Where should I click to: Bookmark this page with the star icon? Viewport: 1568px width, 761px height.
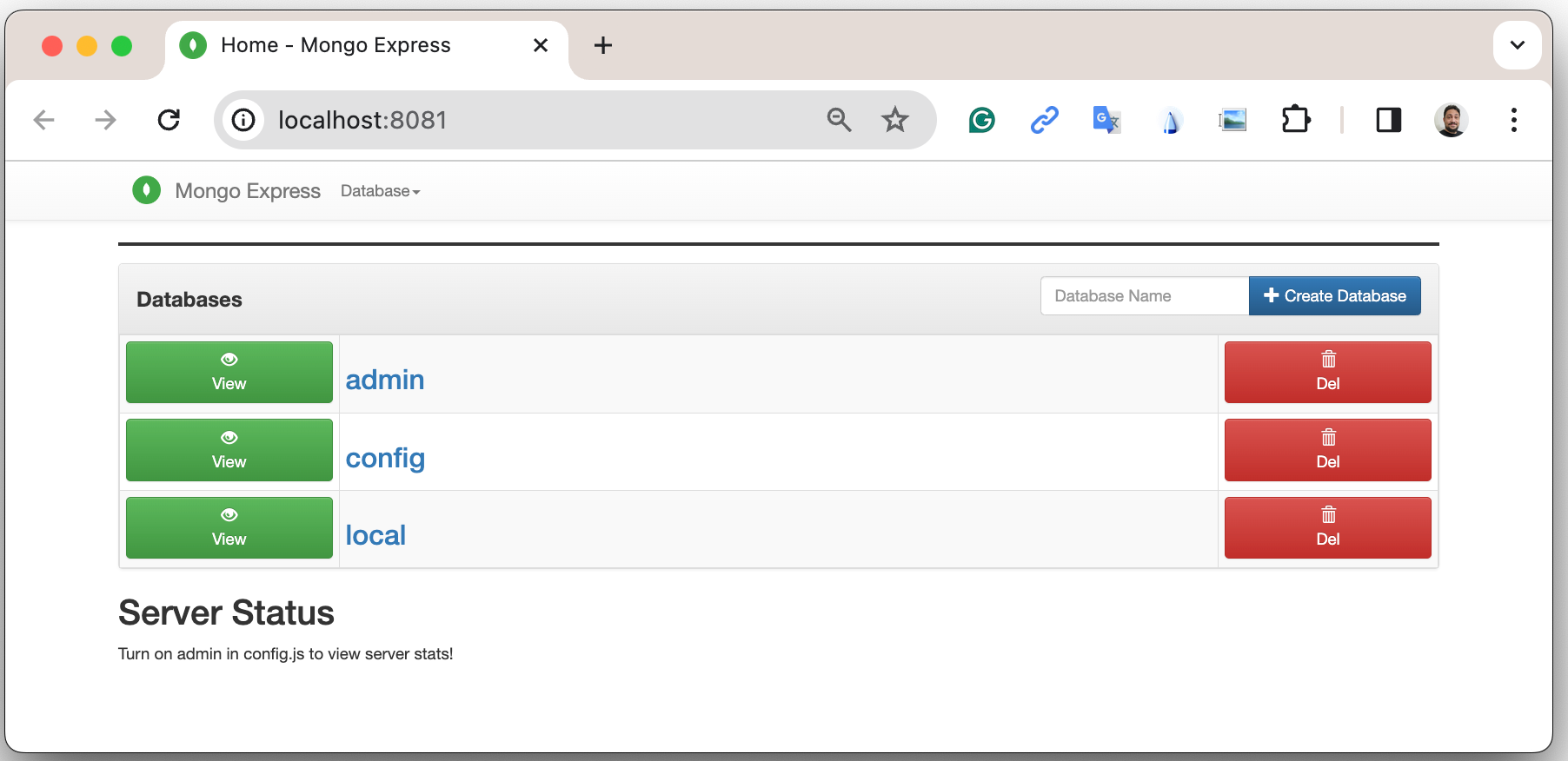[895, 120]
